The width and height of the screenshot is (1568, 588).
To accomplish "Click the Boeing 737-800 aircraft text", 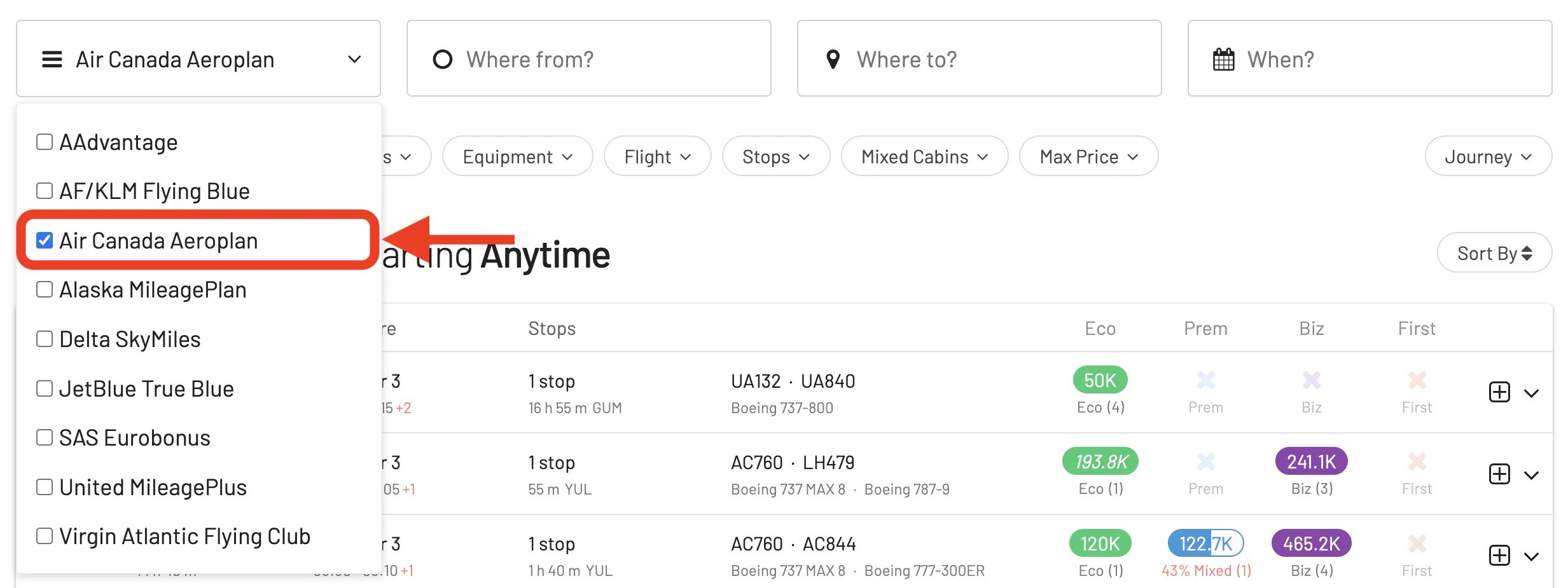I will (x=782, y=408).
